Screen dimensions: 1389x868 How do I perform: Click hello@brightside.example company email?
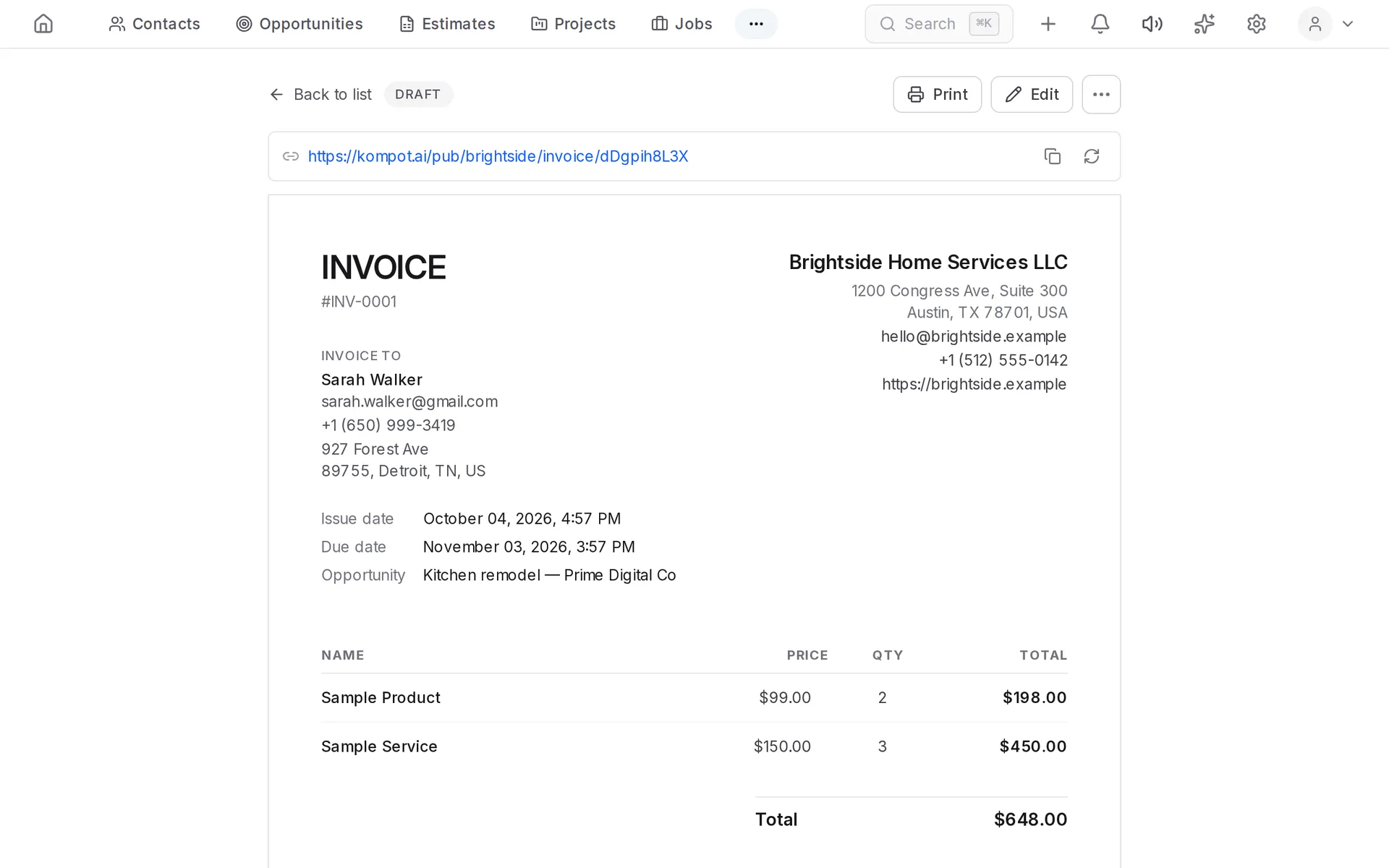click(x=974, y=336)
